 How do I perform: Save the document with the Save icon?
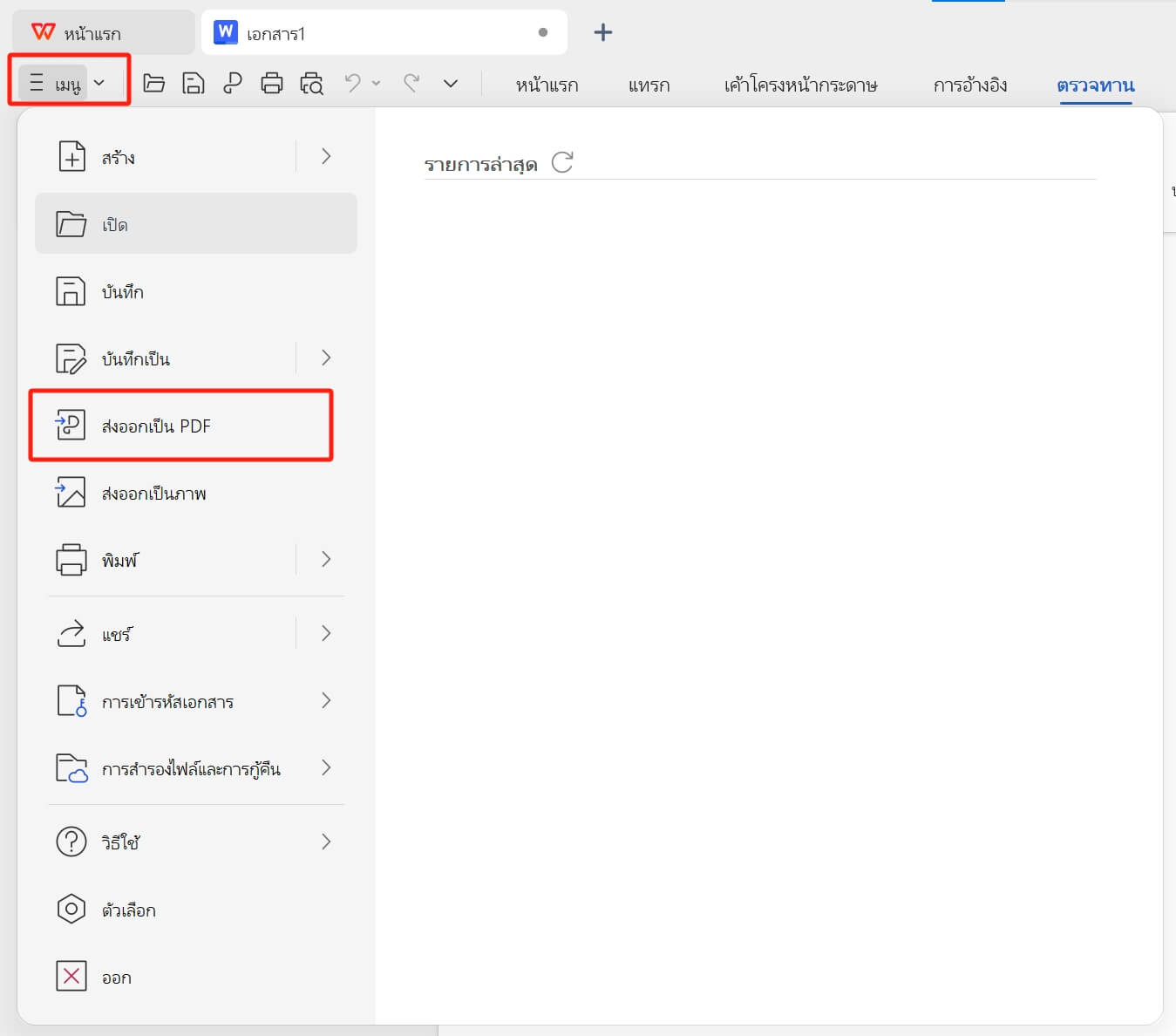[x=194, y=83]
